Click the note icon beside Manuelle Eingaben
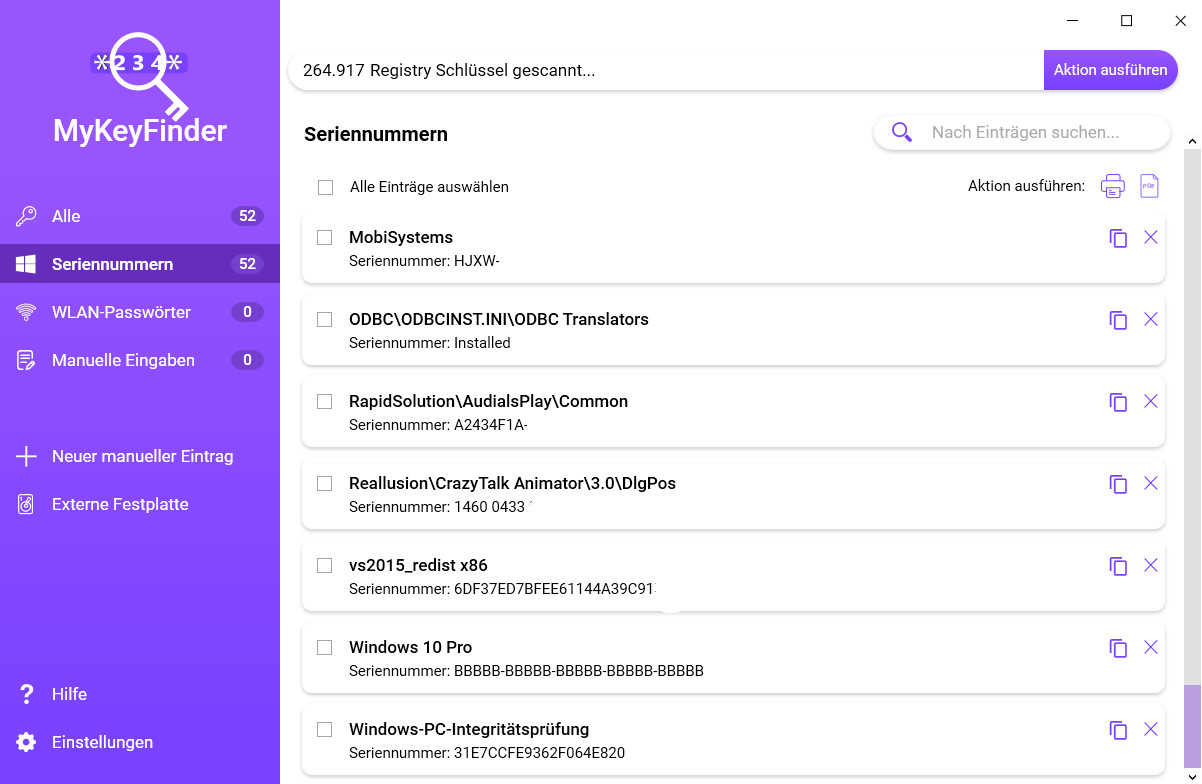This screenshot has height=784, width=1202. point(26,360)
